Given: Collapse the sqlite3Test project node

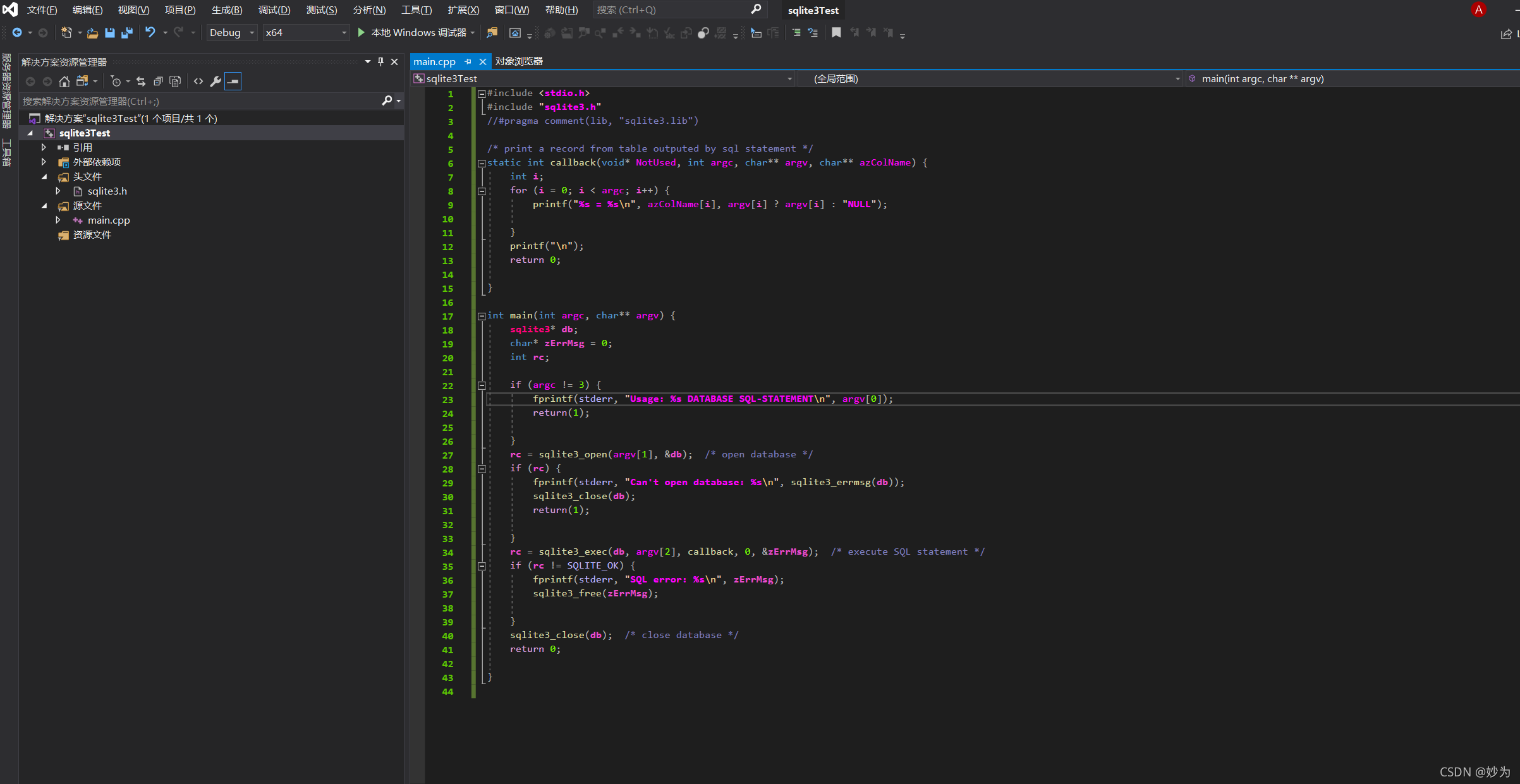Looking at the screenshot, I should [x=30, y=133].
